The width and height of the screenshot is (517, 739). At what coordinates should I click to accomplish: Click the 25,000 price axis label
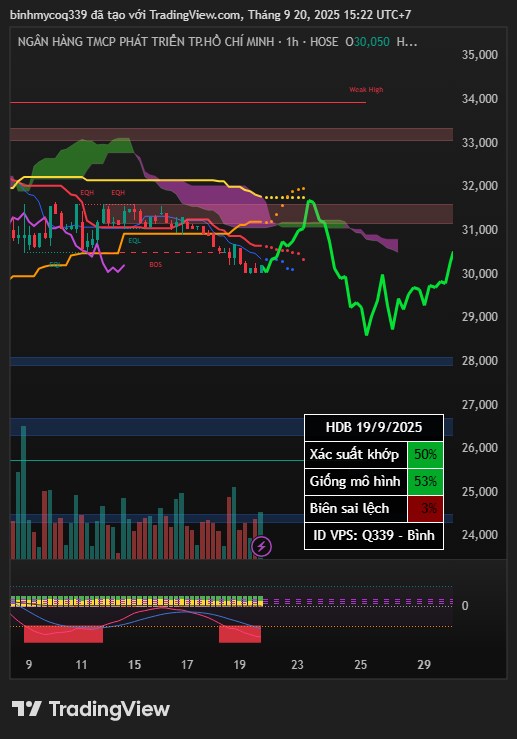479,492
